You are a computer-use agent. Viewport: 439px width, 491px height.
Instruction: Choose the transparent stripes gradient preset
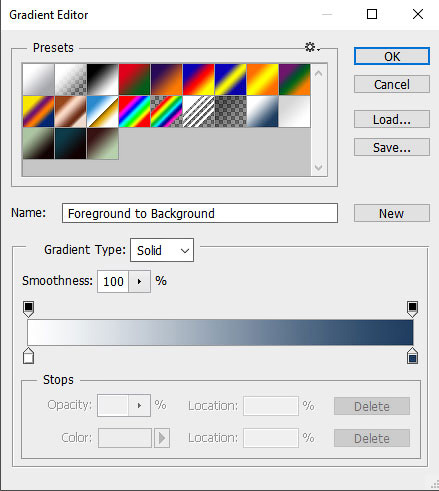[198, 112]
